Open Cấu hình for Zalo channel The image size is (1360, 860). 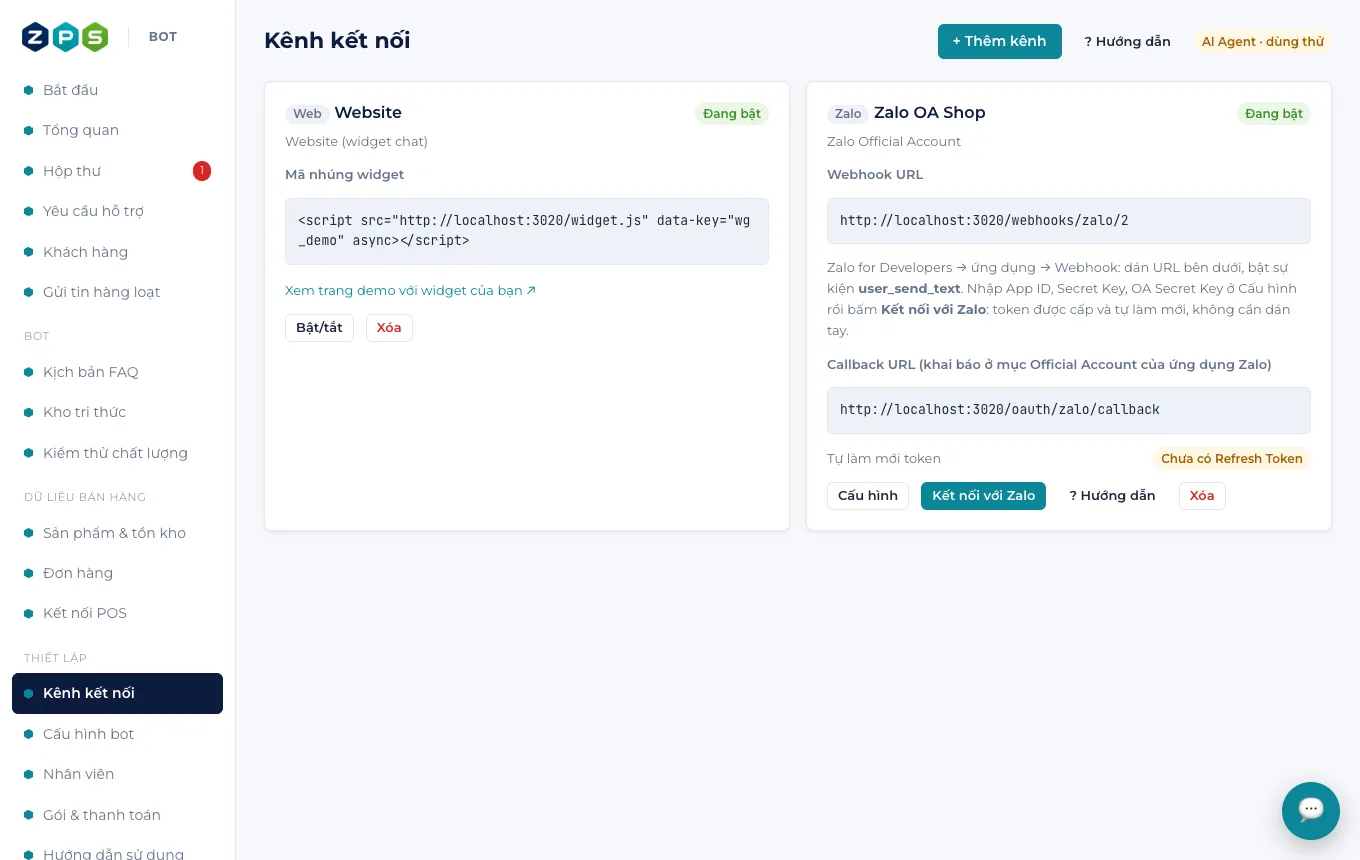pos(868,496)
